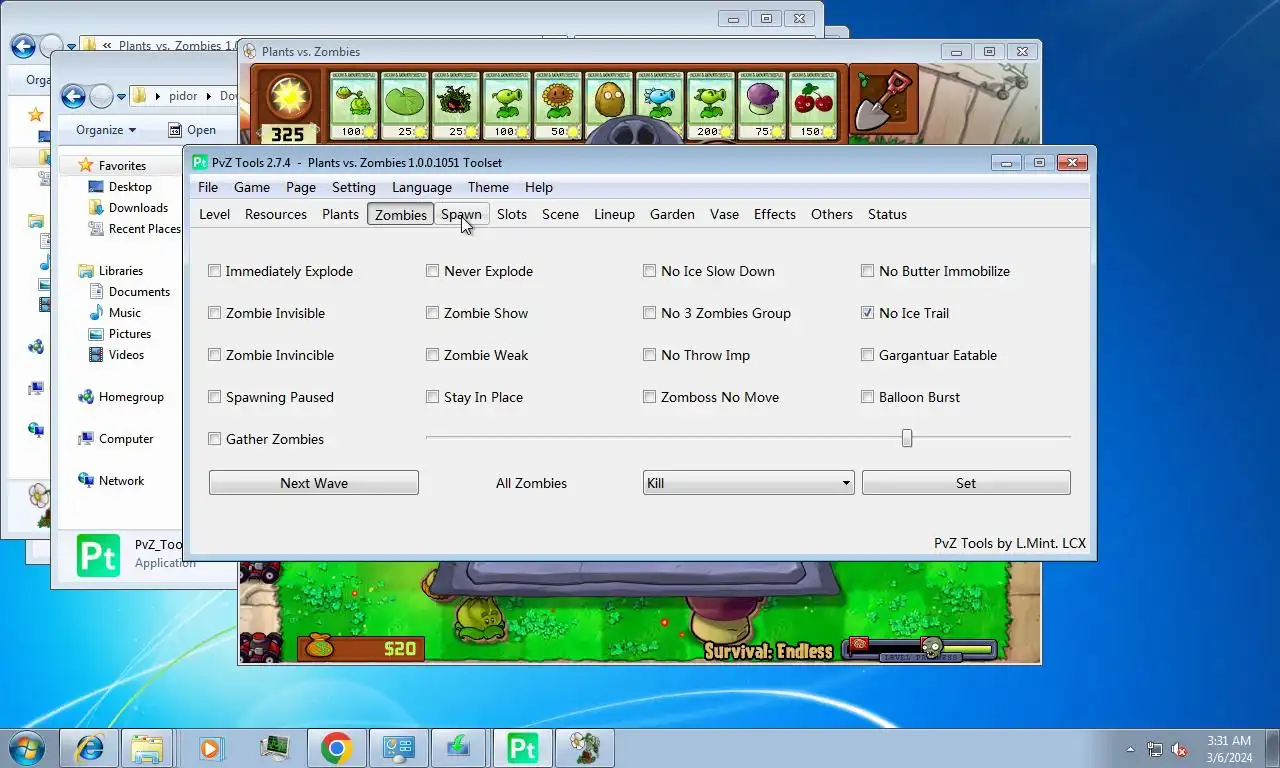Open Windows Explorer from the taskbar
The height and width of the screenshot is (768, 1280).
pos(148,748)
